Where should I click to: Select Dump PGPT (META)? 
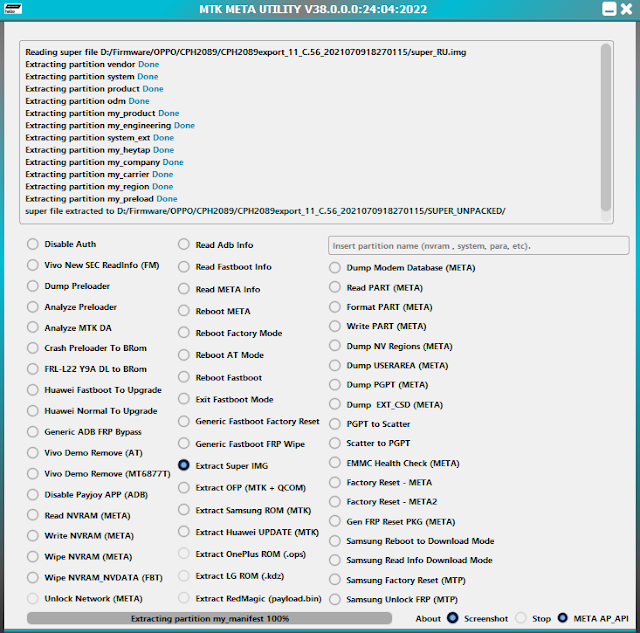coord(335,384)
